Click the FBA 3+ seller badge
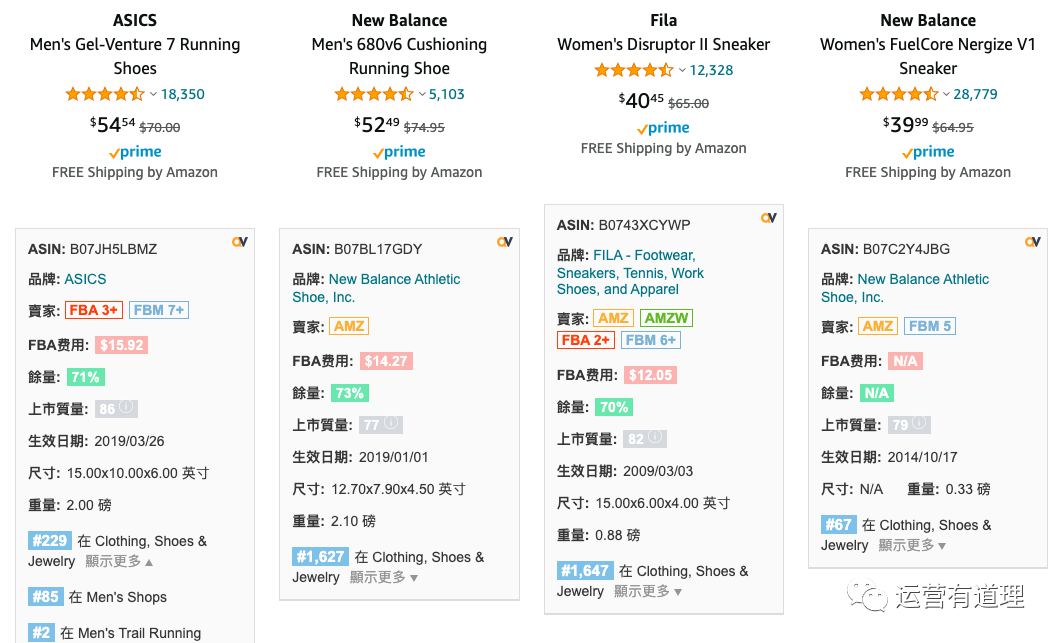Screen dimensions: 1059x643 [x=94, y=310]
